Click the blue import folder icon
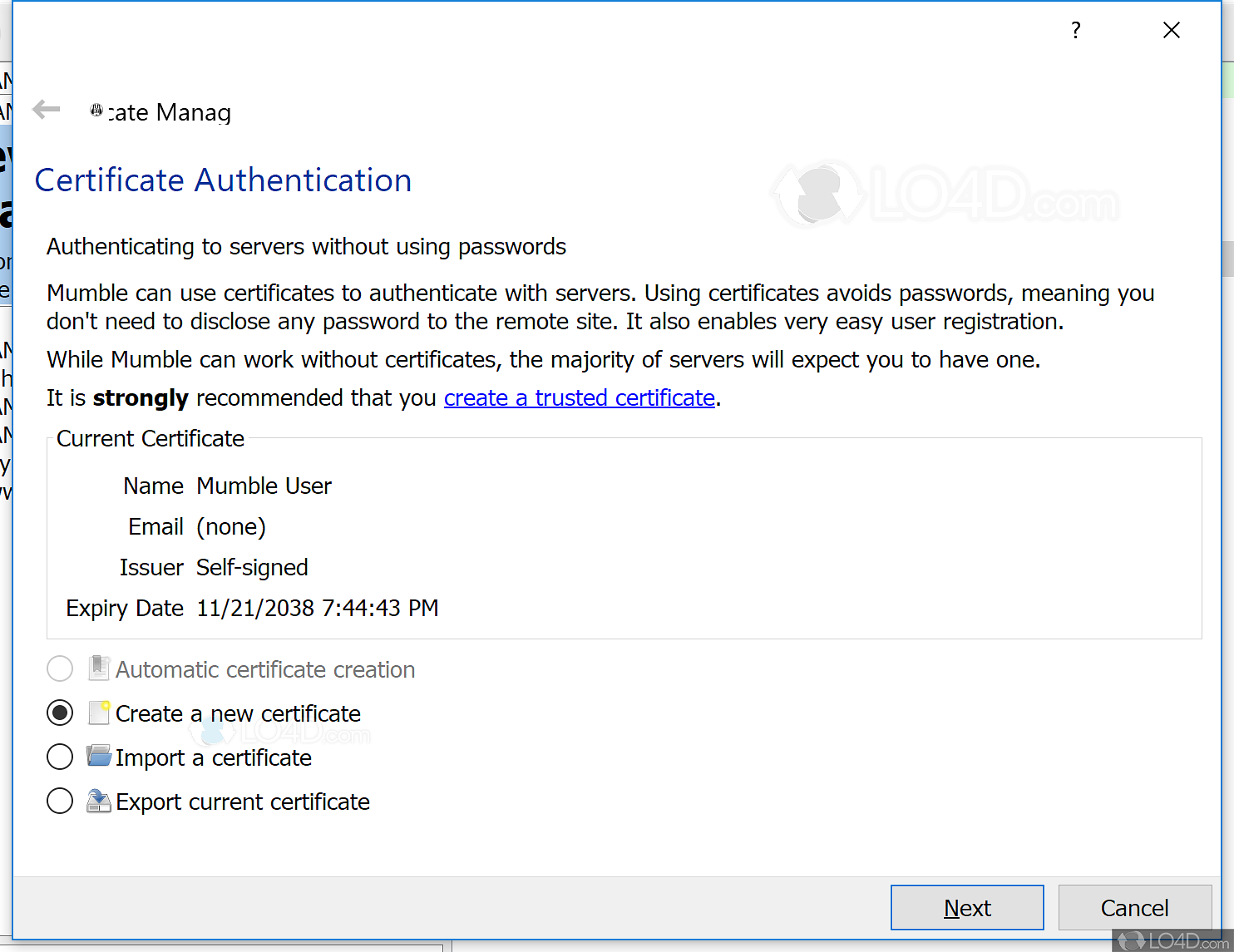 pos(98,756)
